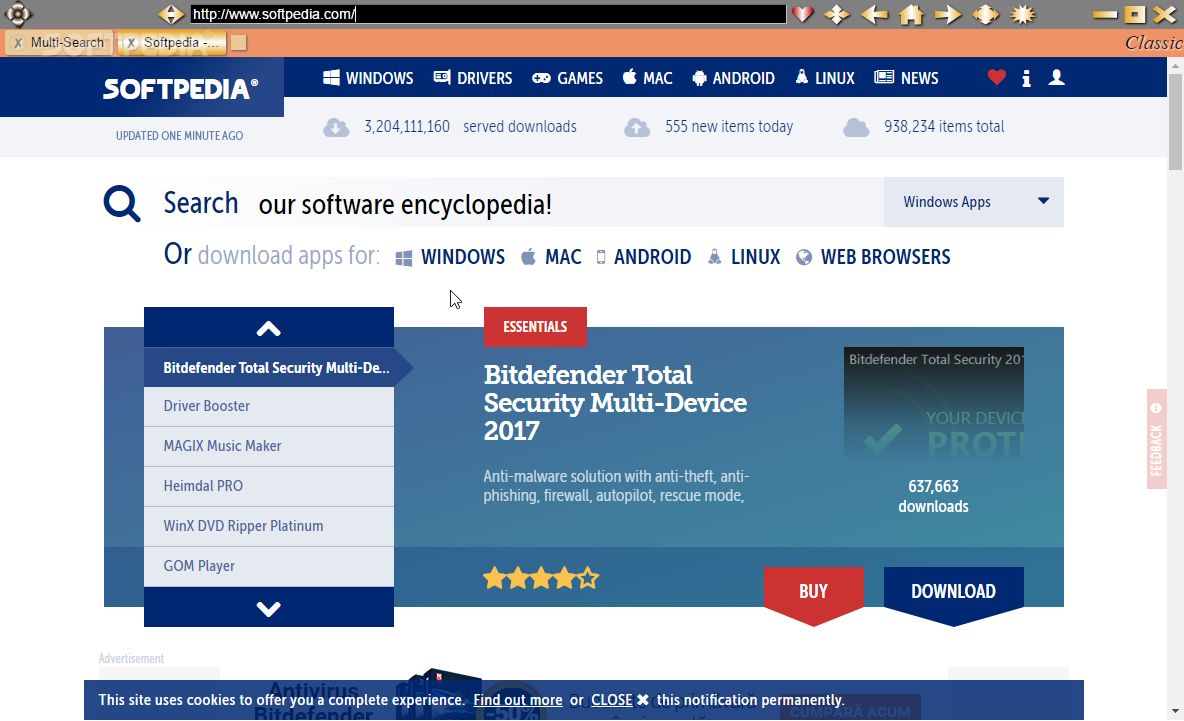The image size is (1184, 721).
Task: Download apps for Linux link
Action: (x=744, y=257)
